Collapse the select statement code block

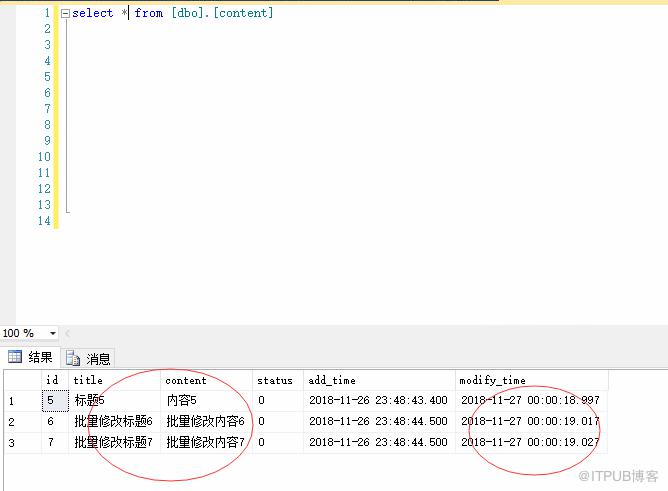(65, 14)
